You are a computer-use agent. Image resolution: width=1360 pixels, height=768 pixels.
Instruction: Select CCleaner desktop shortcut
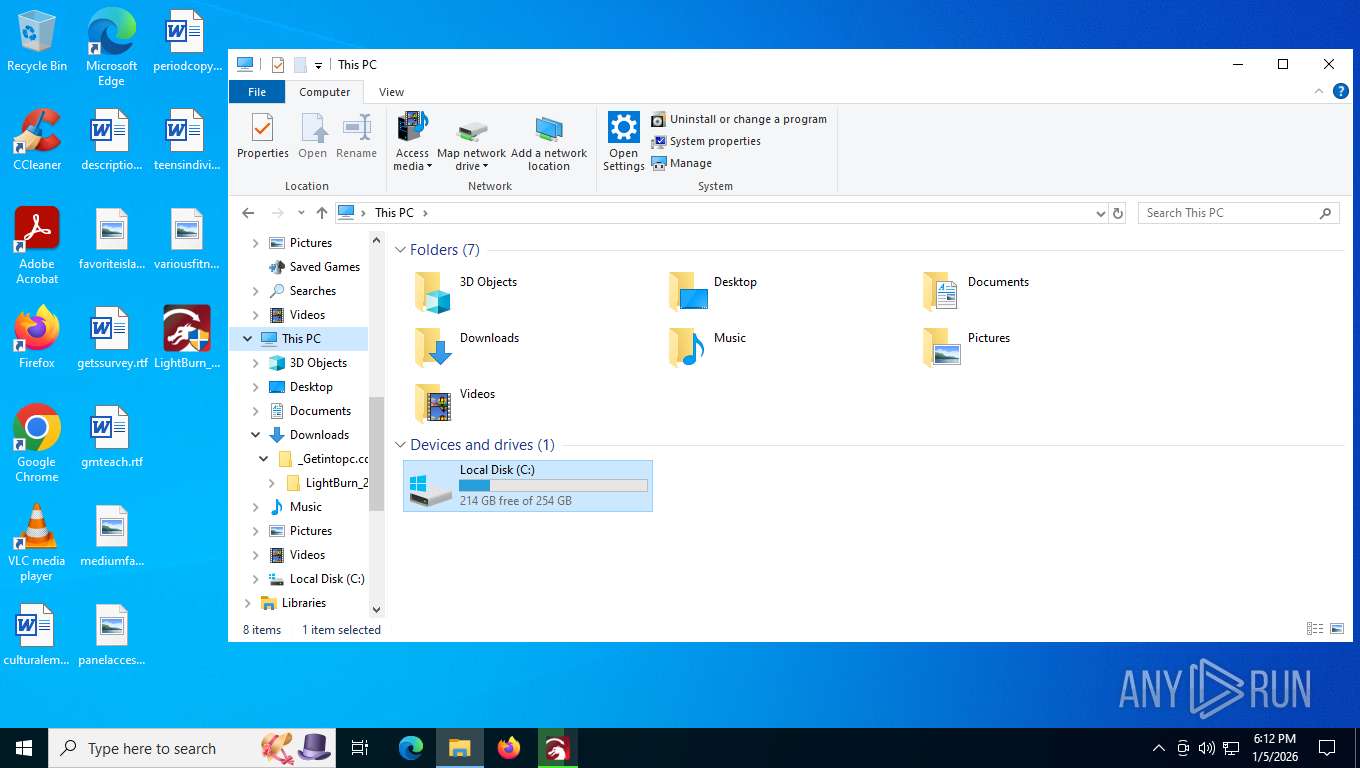click(37, 140)
